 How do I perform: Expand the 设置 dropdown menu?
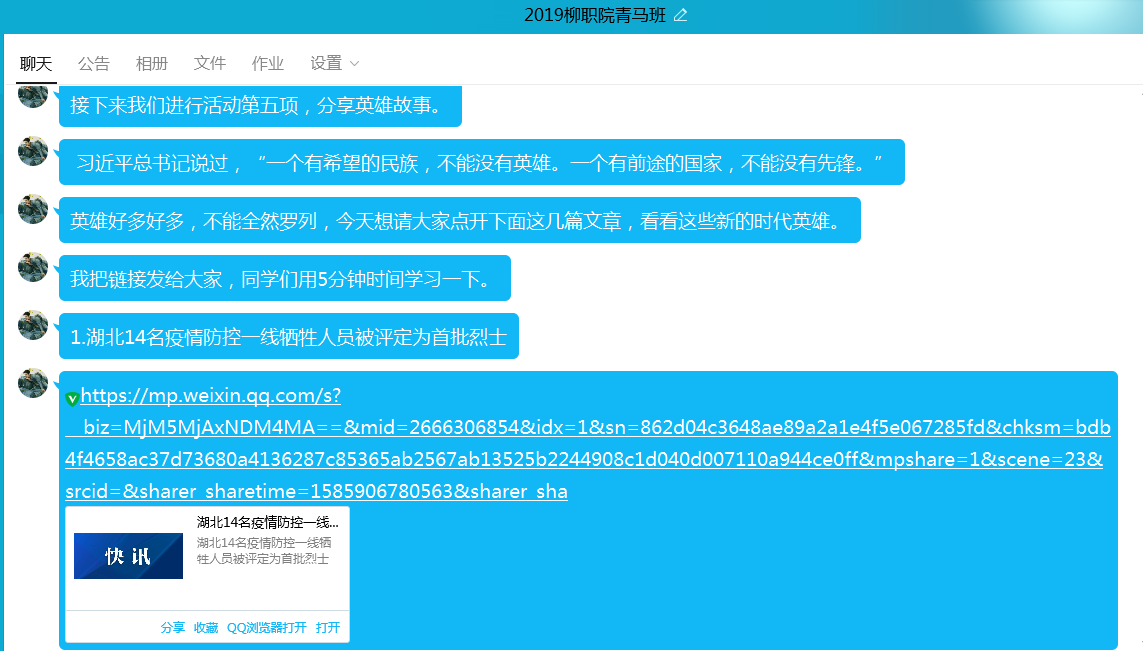coord(334,63)
